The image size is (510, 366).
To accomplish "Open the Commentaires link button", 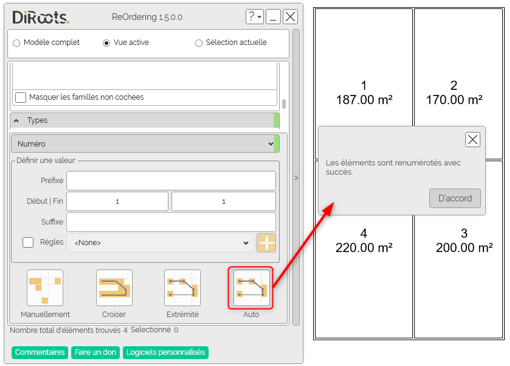I will pos(40,352).
